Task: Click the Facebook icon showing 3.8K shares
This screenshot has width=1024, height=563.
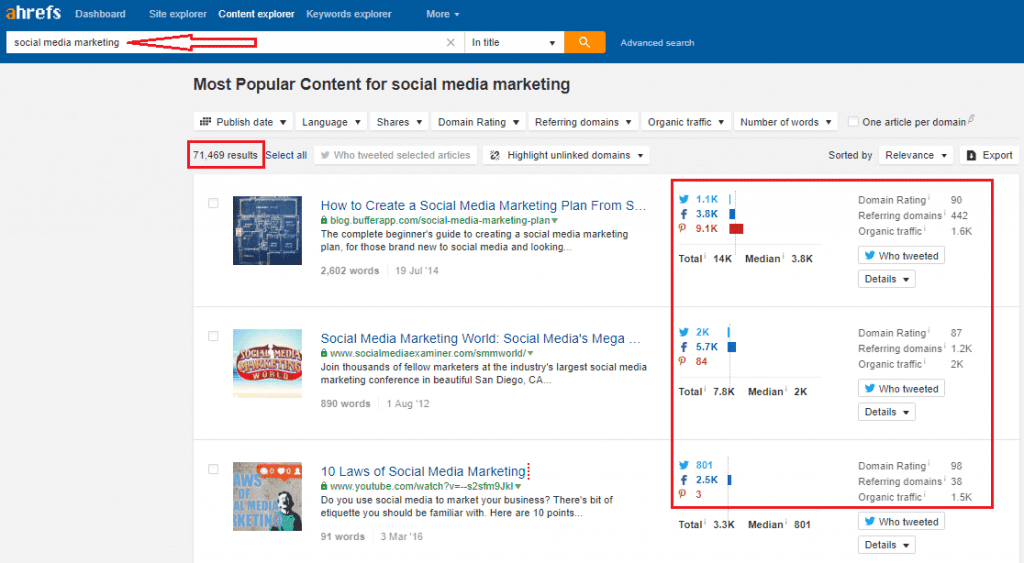Action: click(x=684, y=214)
